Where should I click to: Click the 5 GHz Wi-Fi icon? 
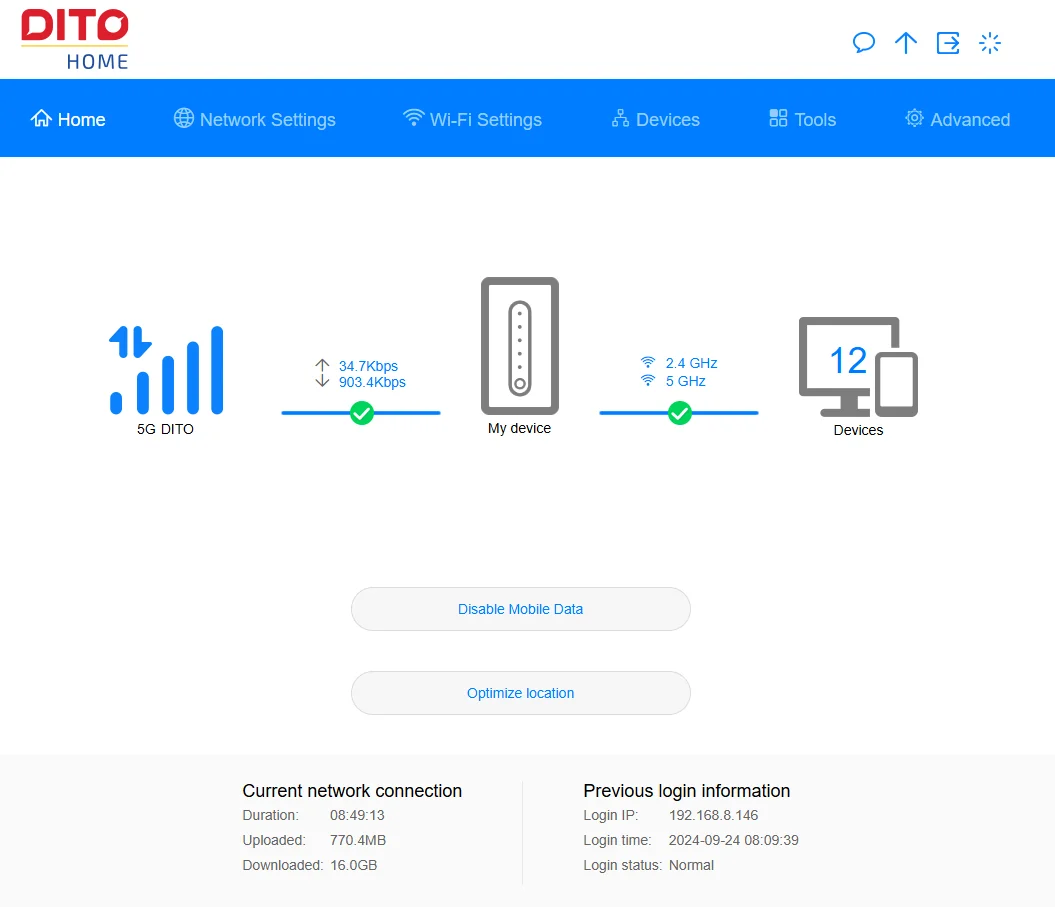pyautogui.click(x=648, y=381)
